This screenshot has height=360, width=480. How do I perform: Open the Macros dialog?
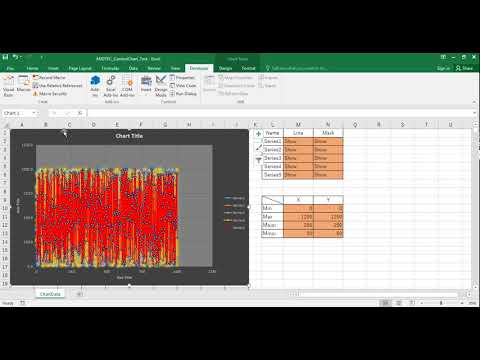coord(24,84)
